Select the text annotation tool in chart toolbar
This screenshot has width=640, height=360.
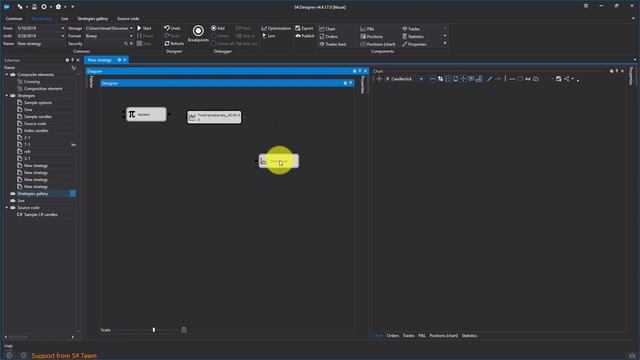pyautogui.click(x=528, y=79)
